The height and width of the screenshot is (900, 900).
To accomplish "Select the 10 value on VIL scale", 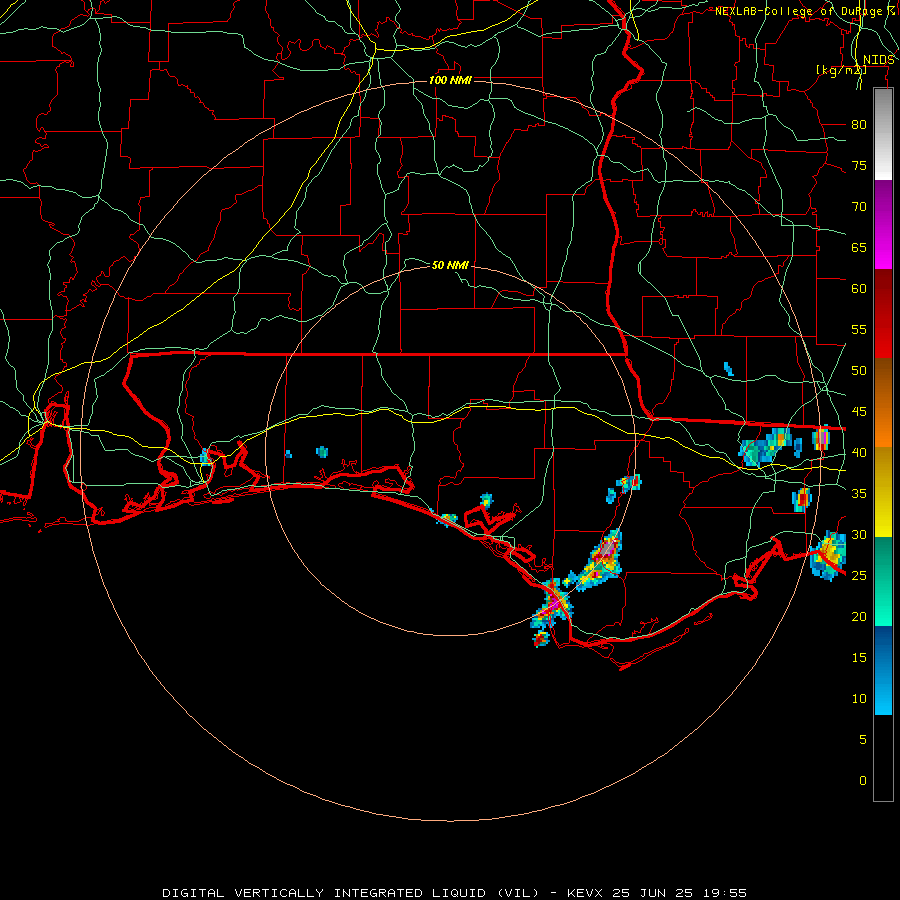I will (x=859, y=699).
